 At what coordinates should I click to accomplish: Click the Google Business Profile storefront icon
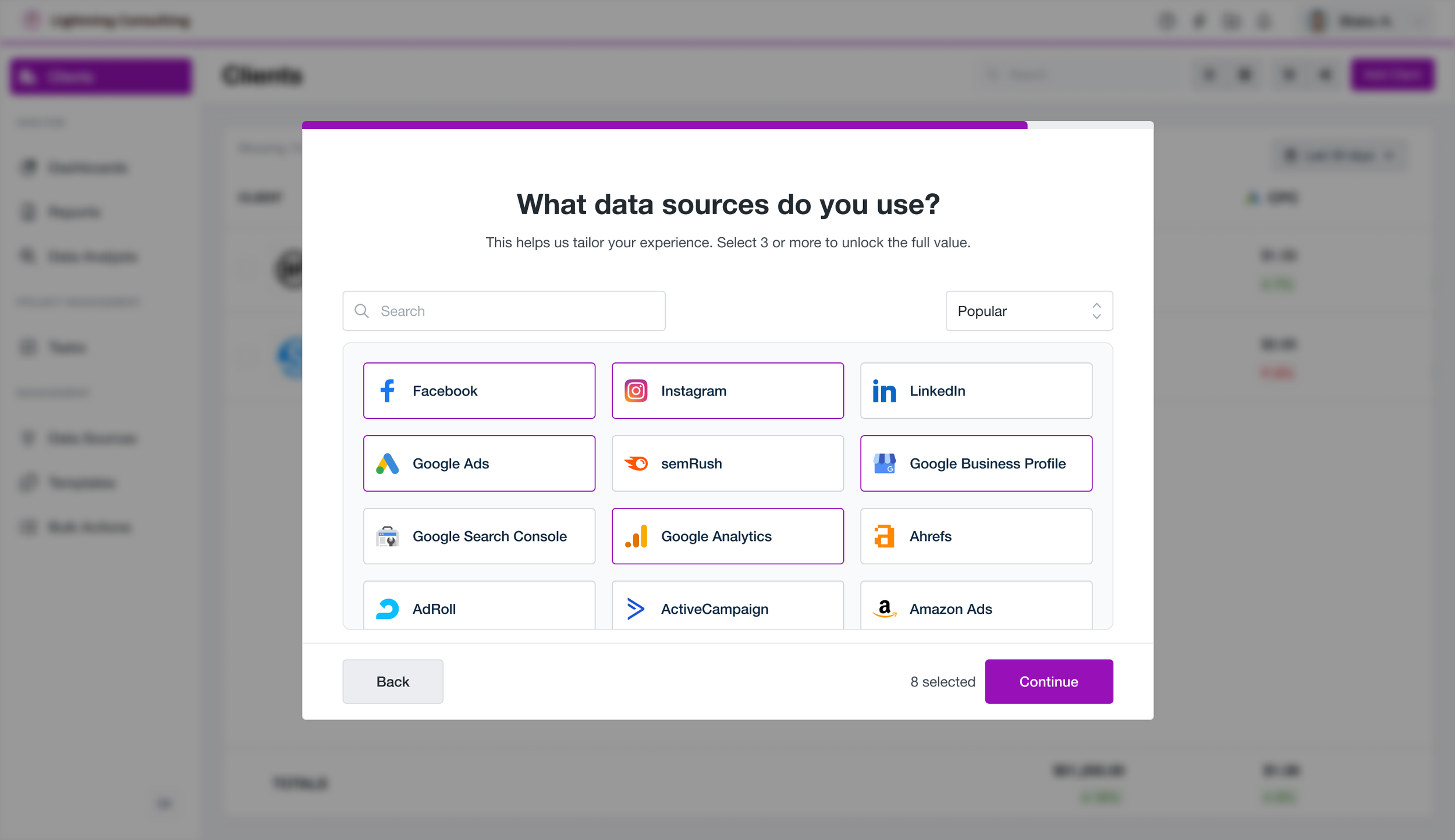[x=884, y=464]
